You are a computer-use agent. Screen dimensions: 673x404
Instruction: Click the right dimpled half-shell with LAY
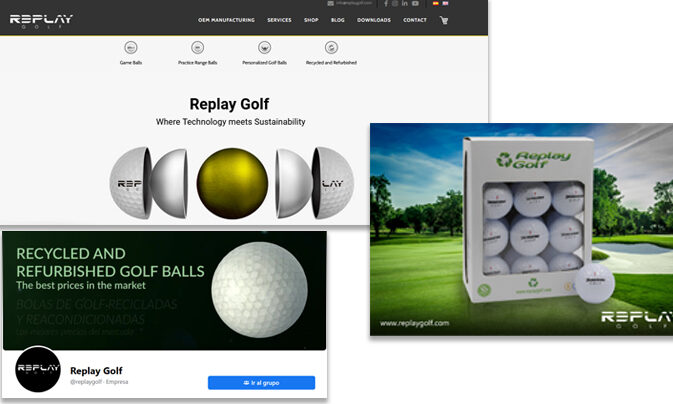point(333,183)
